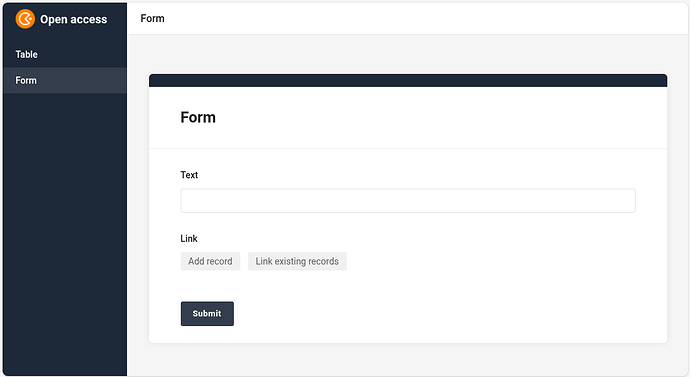Image resolution: width=690 pixels, height=377 pixels.
Task: Click the word Submit inside the button
Action: tap(207, 314)
